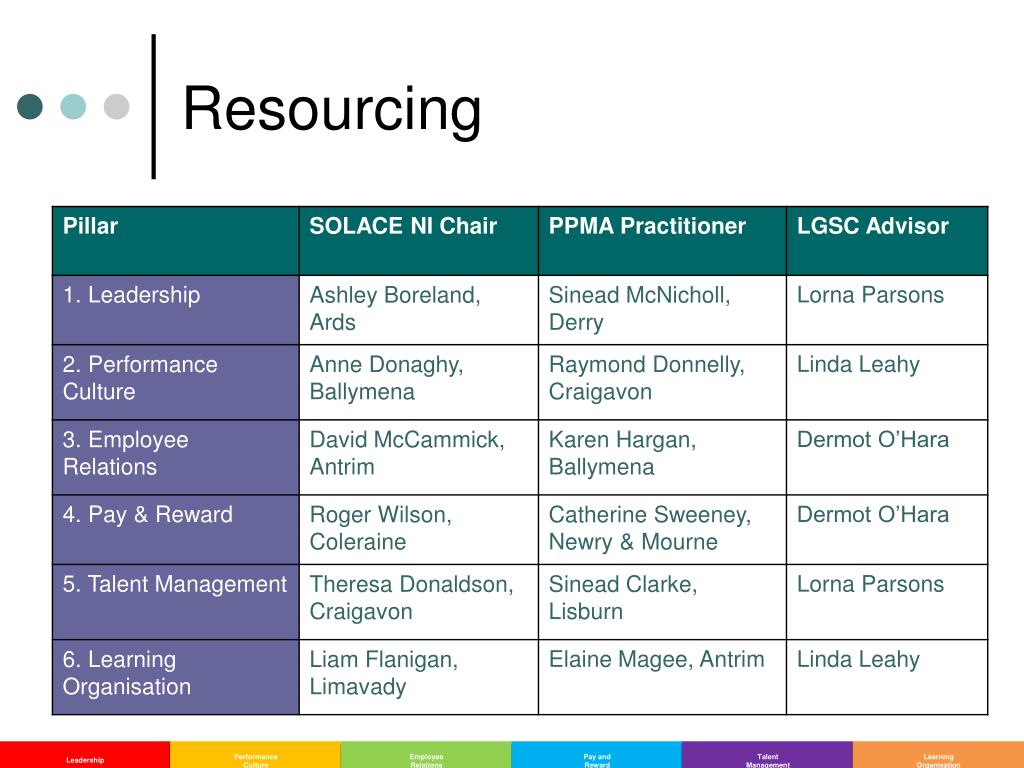
Task: Select the 'Anne Donaghy, Ballymena' cell
Action: (419, 382)
